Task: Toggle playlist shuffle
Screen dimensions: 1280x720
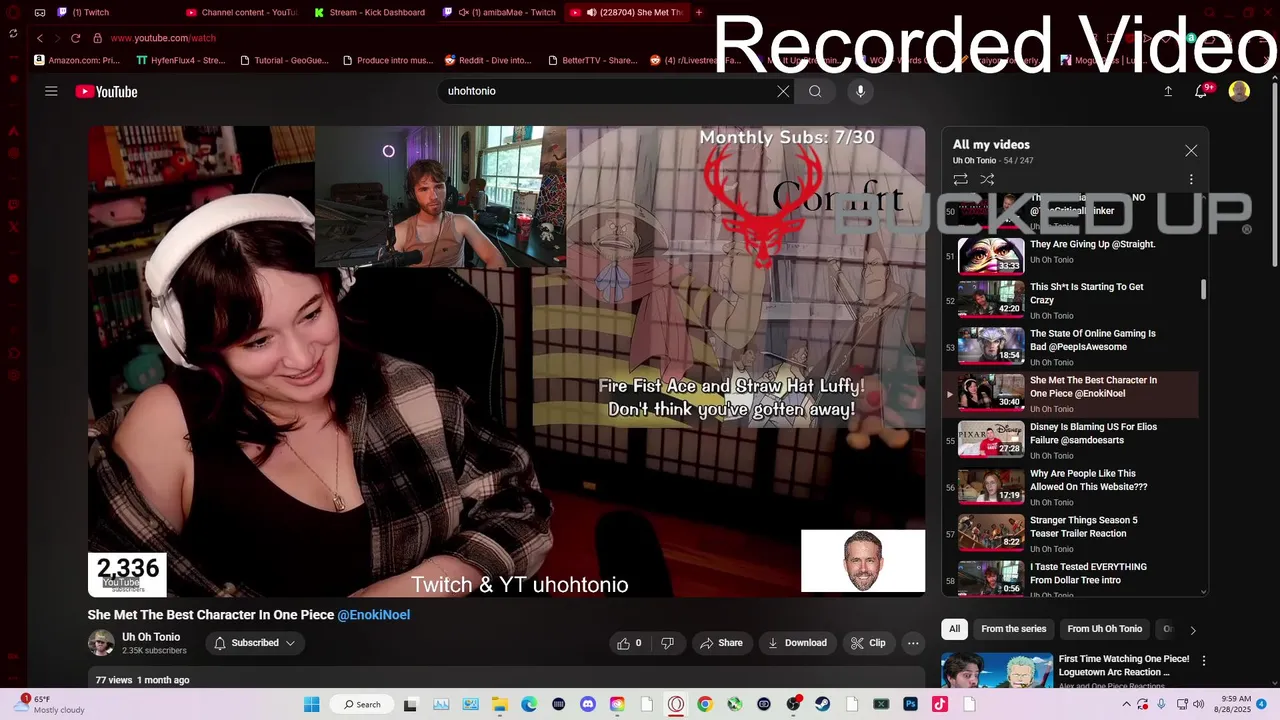Action: [987, 179]
